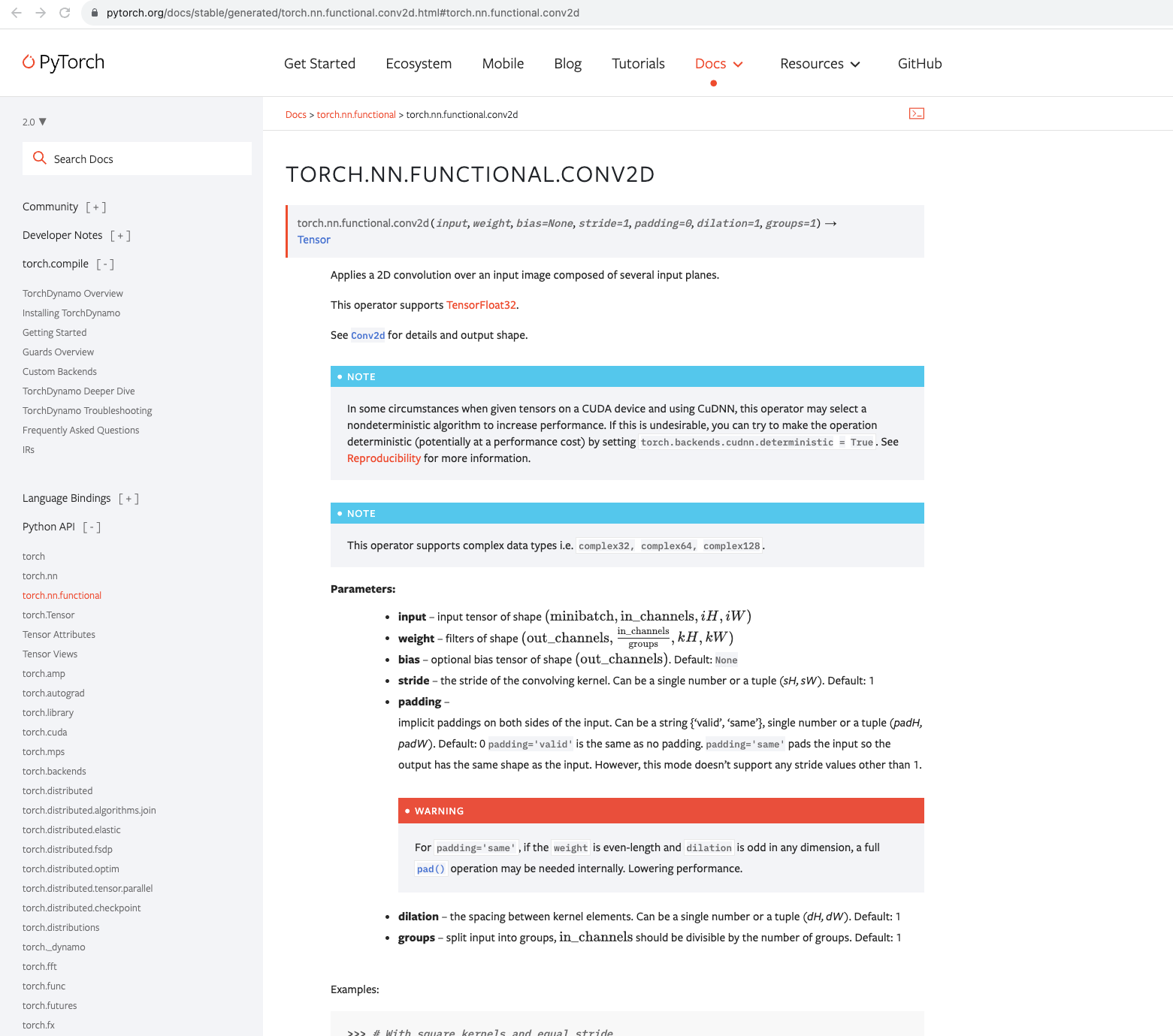Open torch.distributed.fsdp sidebar item
Image resolution: width=1173 pixels, height=1036 pixels.
[x=68, y=849]
